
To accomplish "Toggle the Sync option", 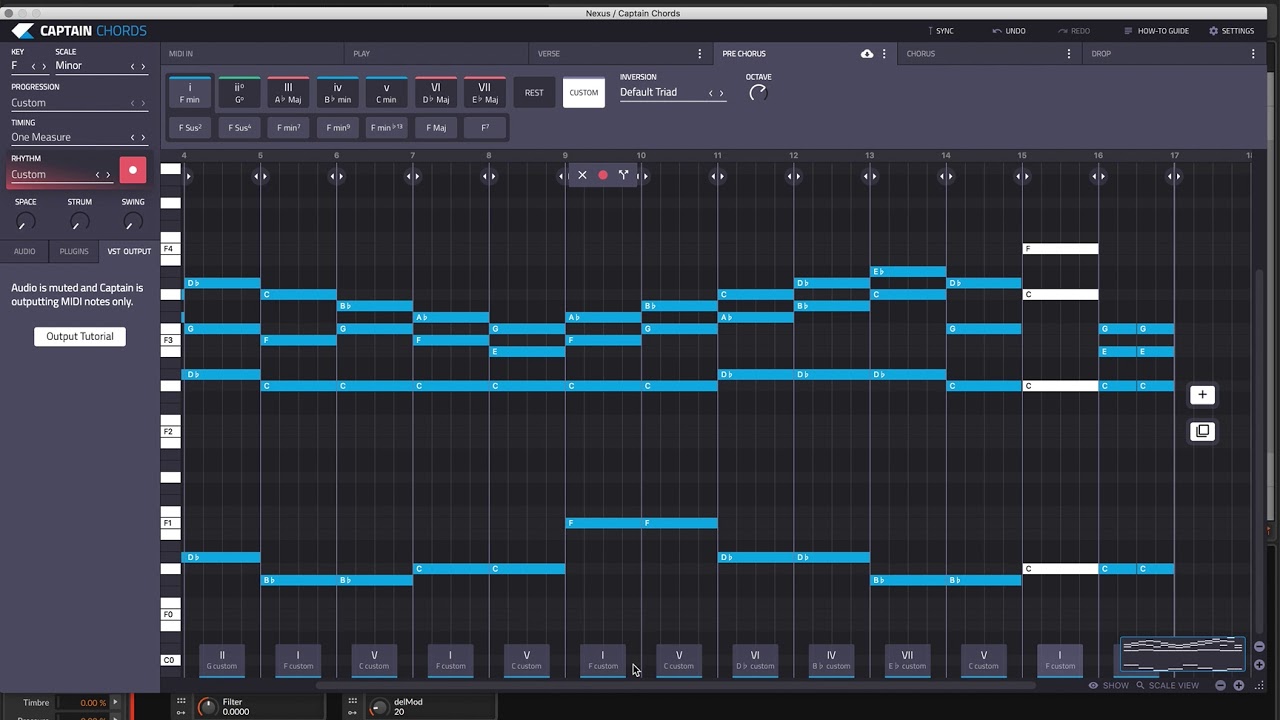I will (x=940, y=31).
